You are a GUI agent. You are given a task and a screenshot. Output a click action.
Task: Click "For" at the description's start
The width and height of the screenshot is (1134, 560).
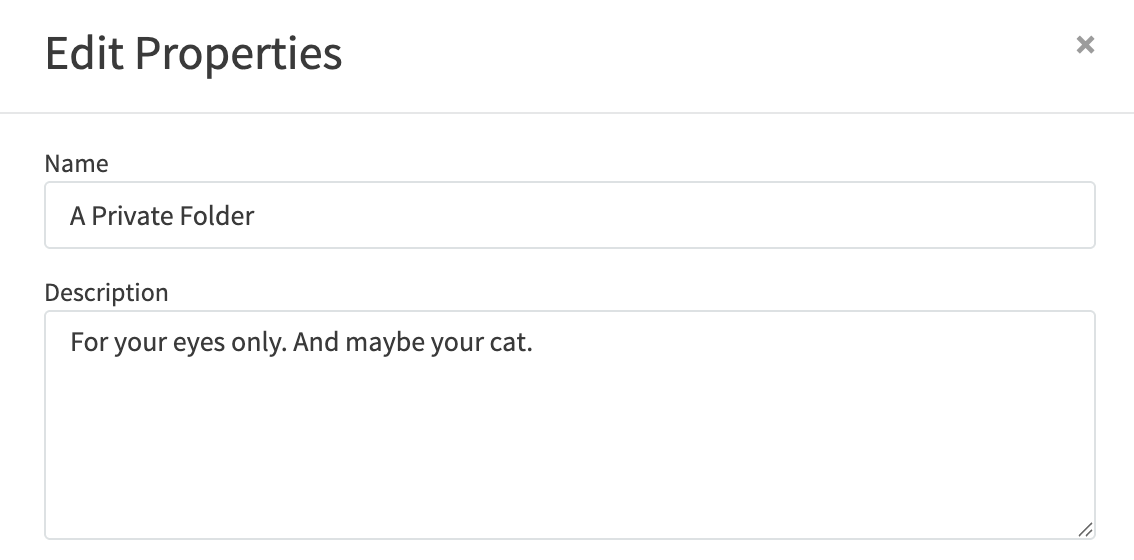click(x=87, y=344)
